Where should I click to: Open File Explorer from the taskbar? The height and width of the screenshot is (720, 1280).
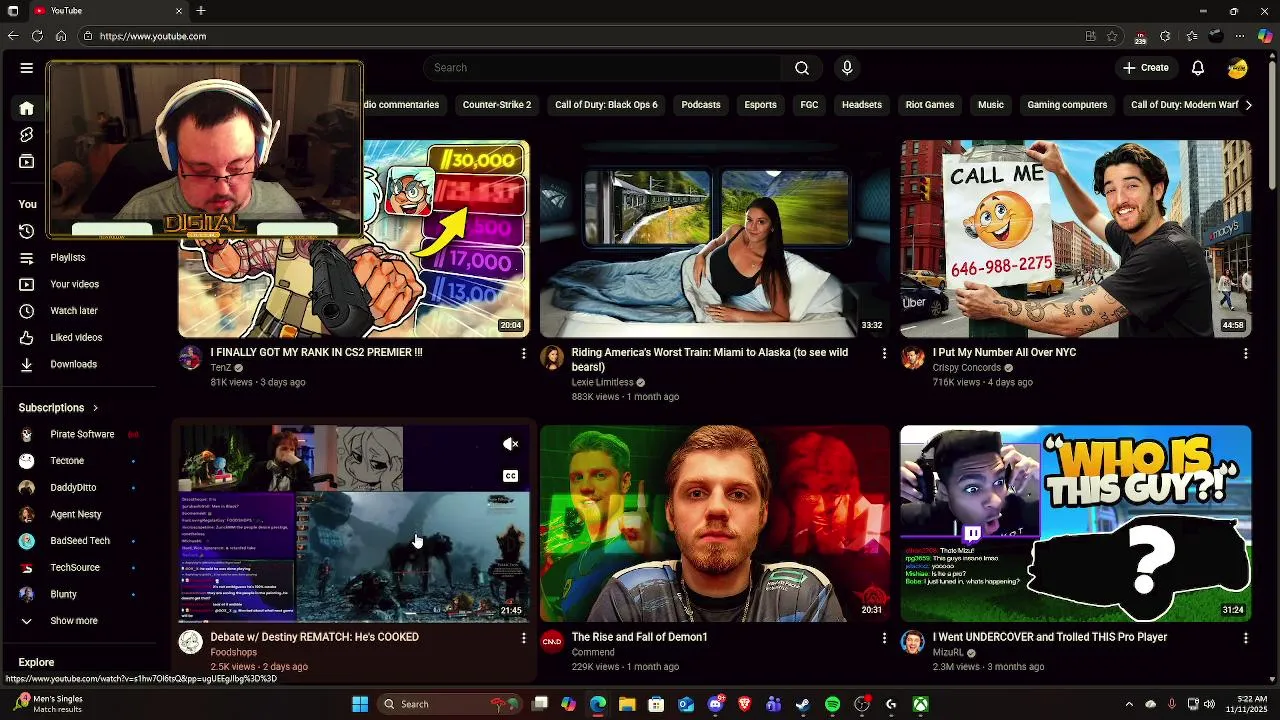(627, 704)
